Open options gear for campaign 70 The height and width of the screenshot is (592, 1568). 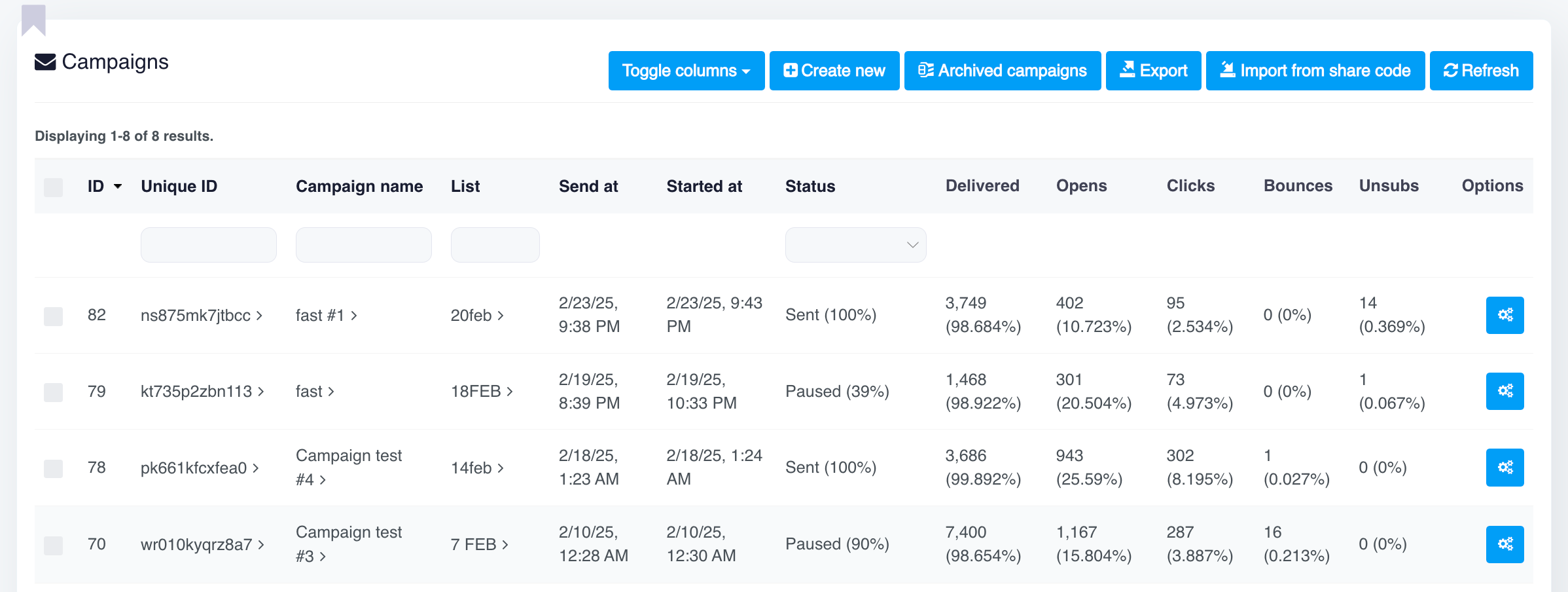1505,544
